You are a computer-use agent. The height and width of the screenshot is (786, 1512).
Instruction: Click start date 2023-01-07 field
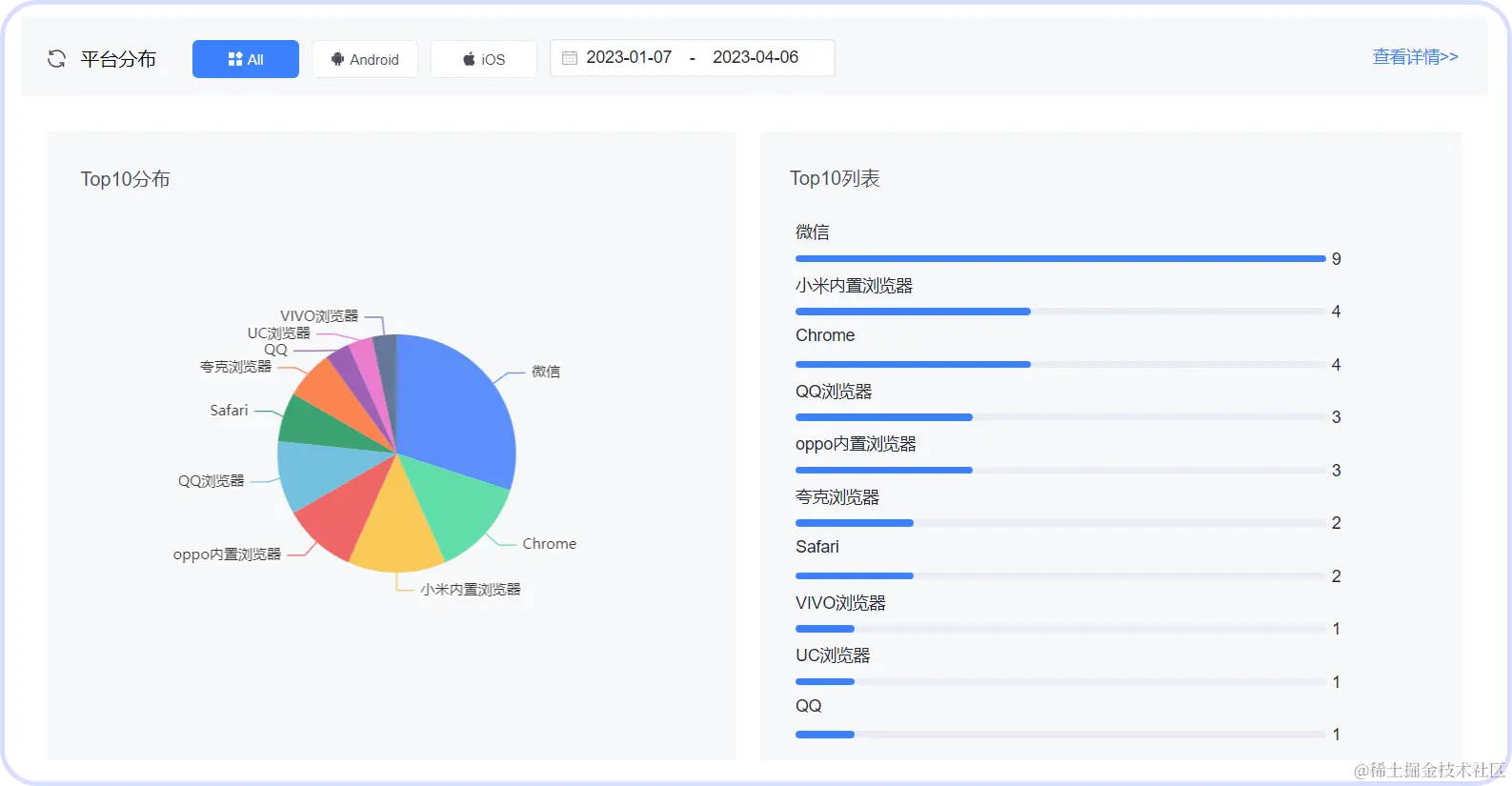click(x=629, y=57)
